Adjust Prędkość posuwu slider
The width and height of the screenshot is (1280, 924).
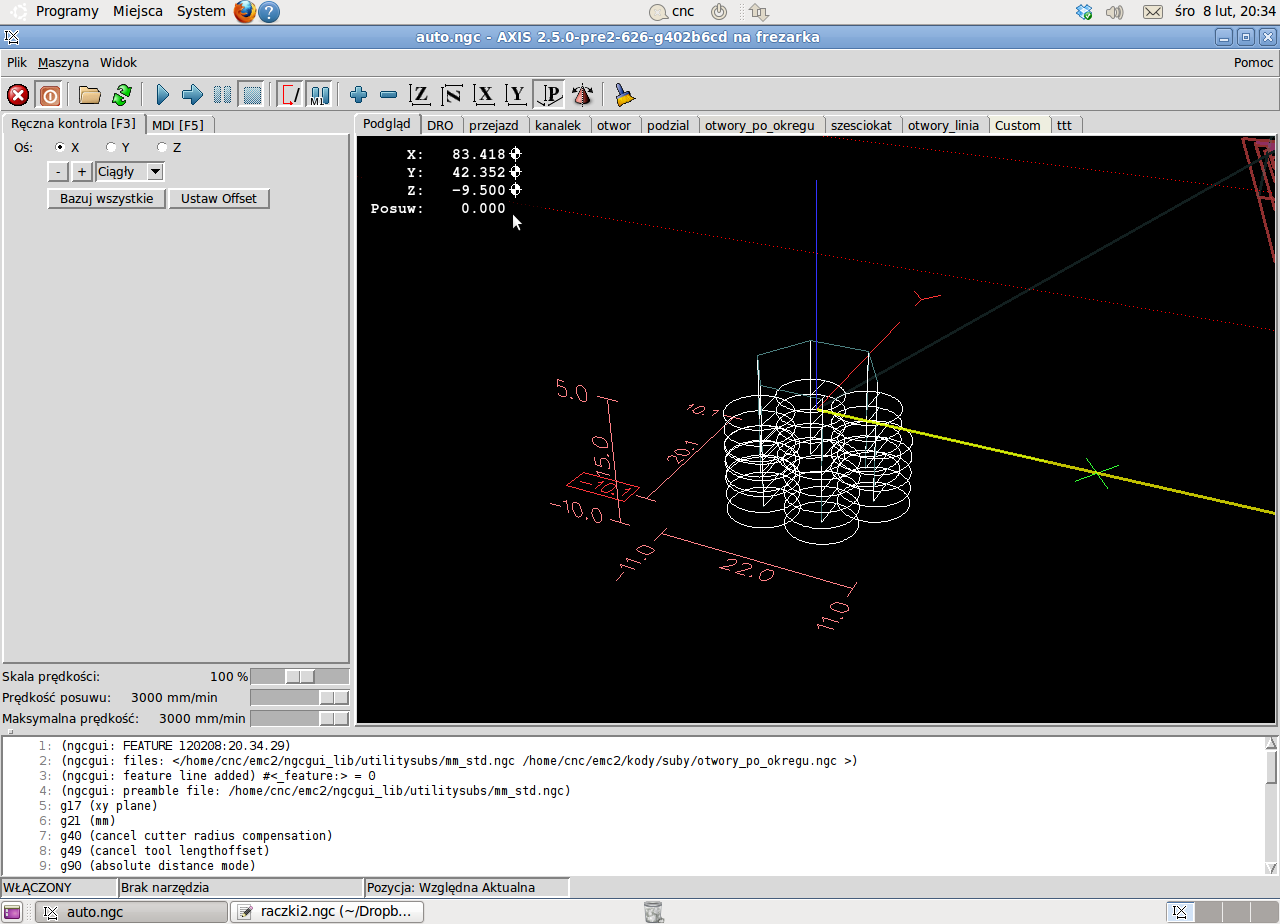point(299,697)
